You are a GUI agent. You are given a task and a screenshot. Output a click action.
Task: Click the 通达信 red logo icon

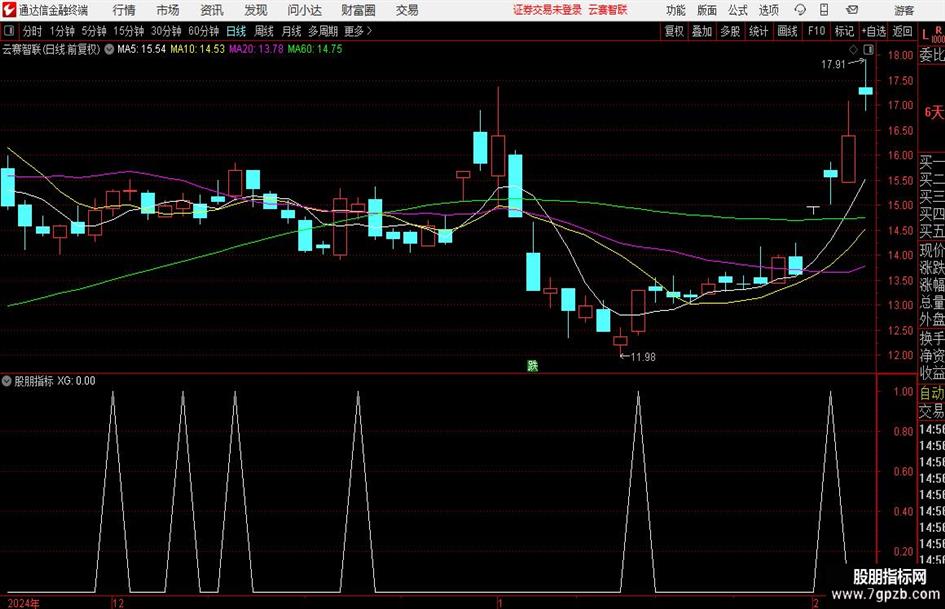point(9,10)
